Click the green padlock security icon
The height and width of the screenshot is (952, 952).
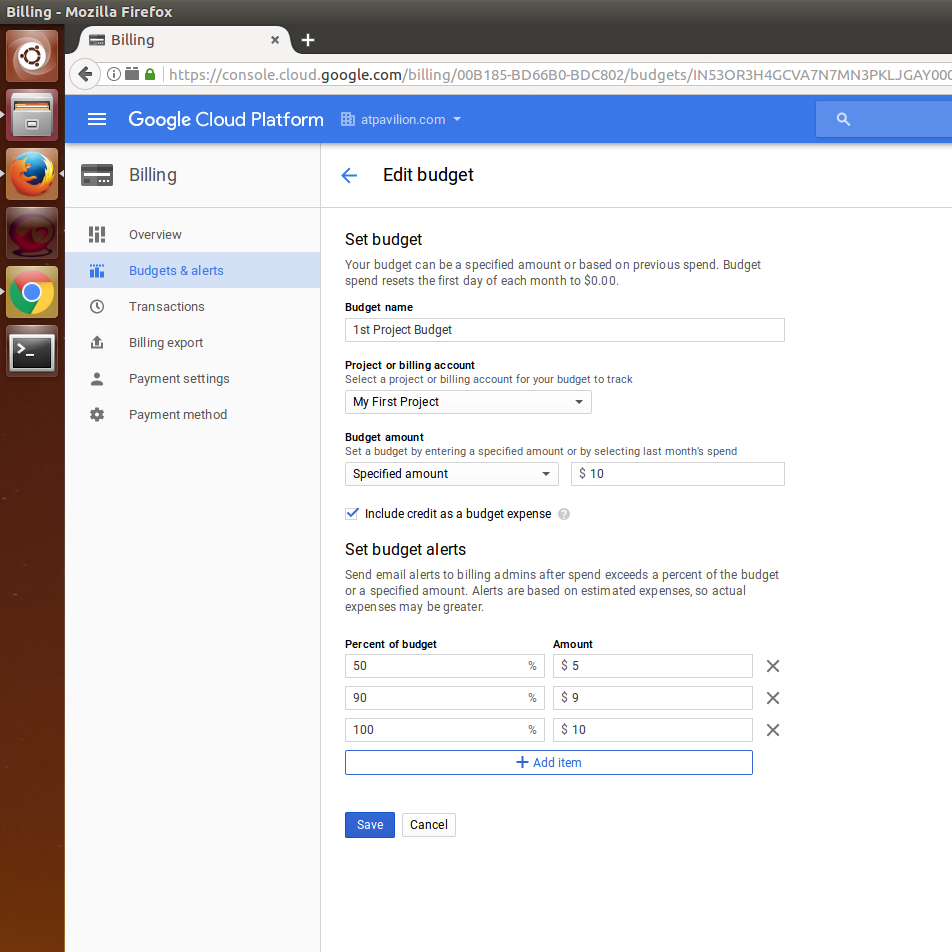pos(150,74)
